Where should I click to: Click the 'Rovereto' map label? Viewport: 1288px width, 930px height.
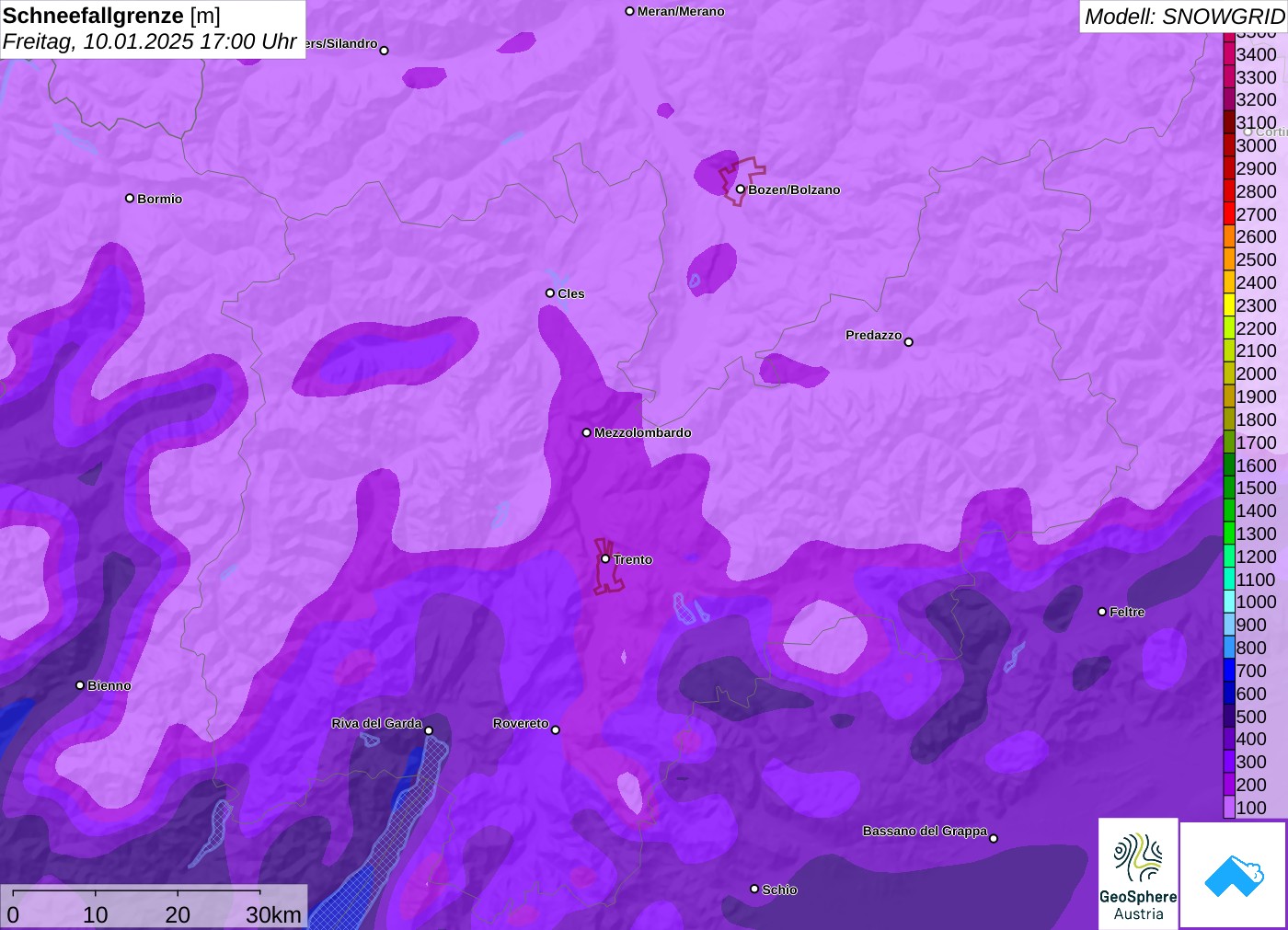coord(521,723)
